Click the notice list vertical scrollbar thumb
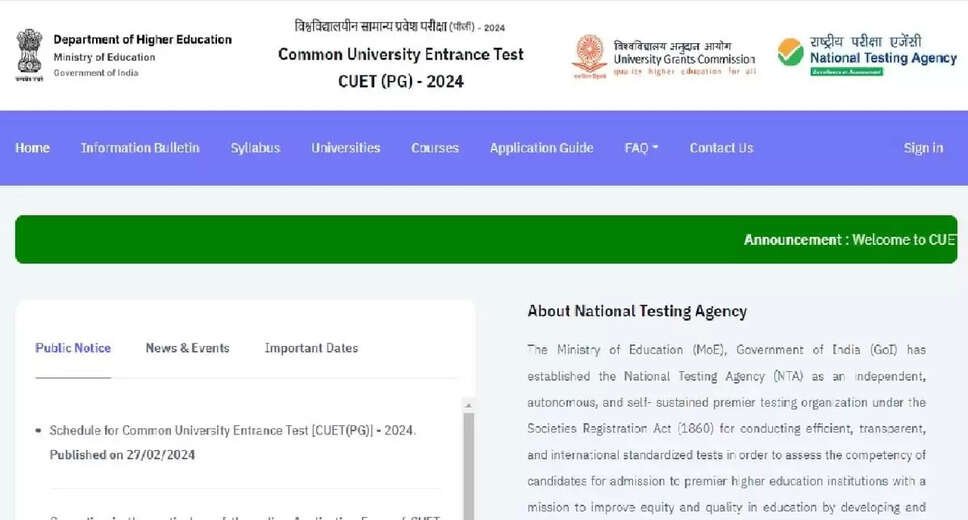 469,466
